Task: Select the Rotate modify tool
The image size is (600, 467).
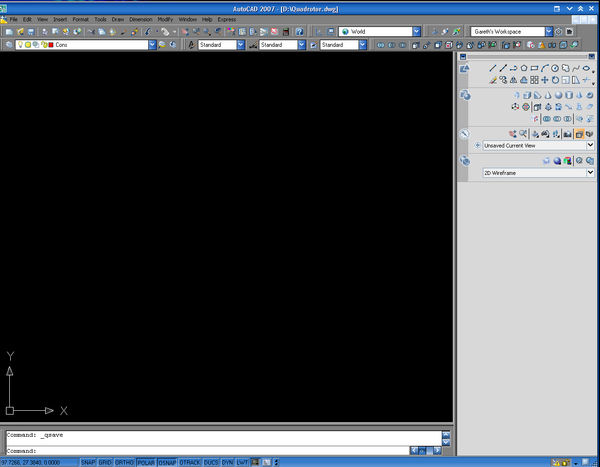Action: tap(555, 80)
